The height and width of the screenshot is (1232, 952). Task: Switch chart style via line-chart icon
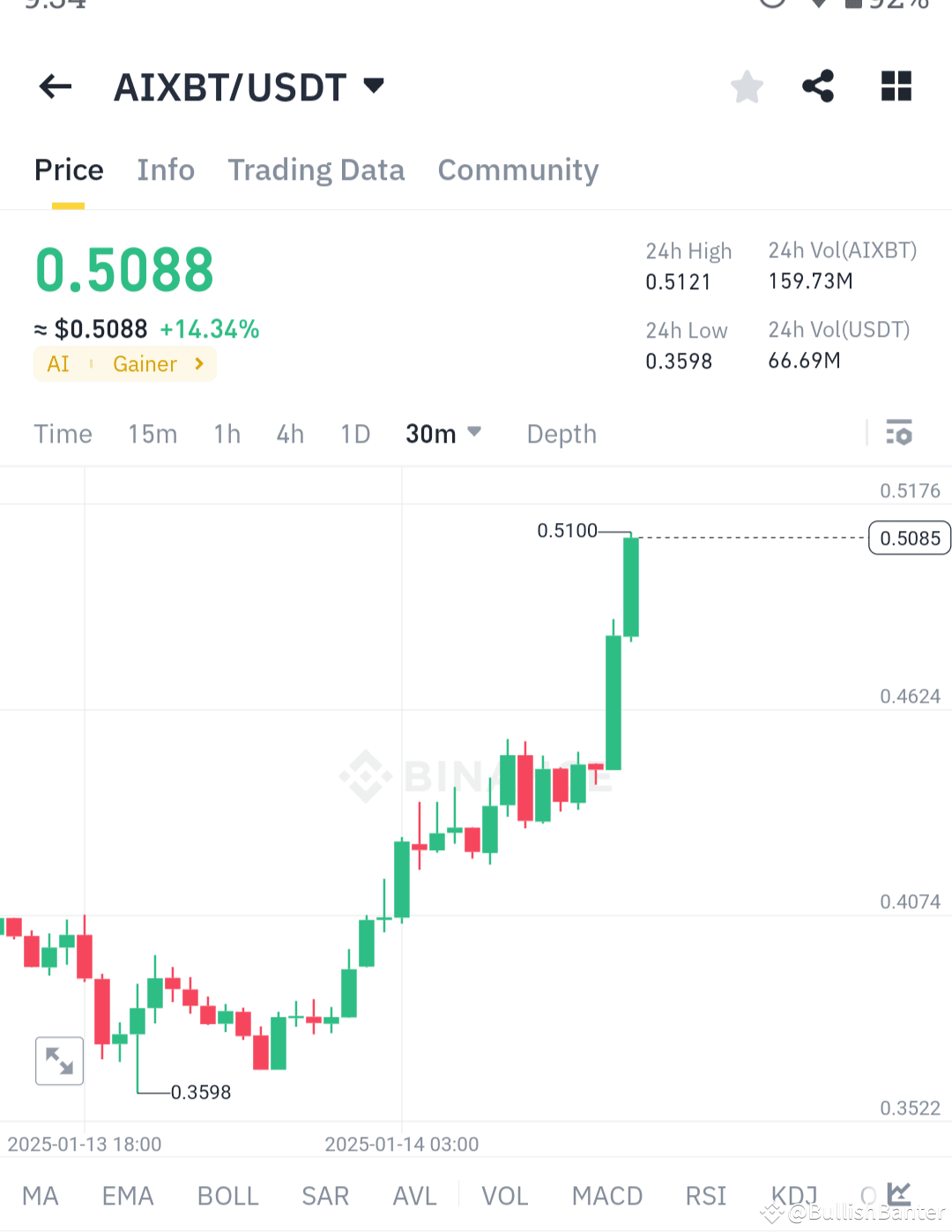(898, 1193)
